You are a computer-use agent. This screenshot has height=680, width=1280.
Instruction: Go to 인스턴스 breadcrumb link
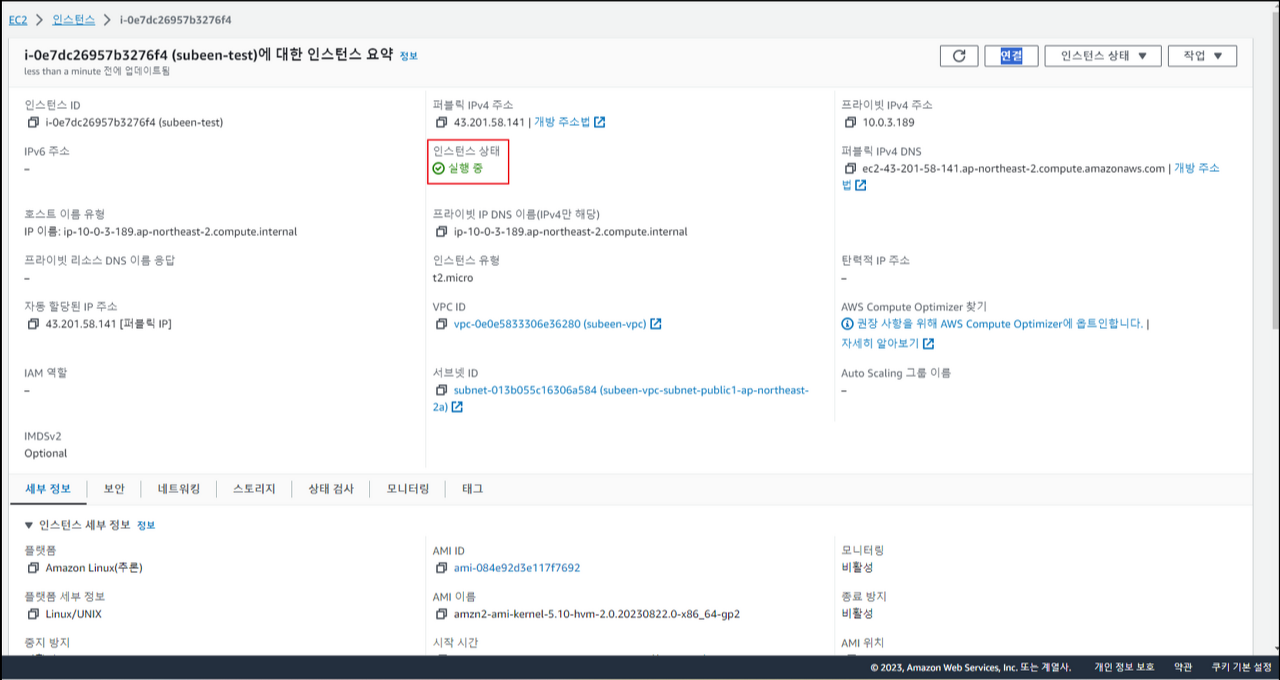[x=74, y=20]
